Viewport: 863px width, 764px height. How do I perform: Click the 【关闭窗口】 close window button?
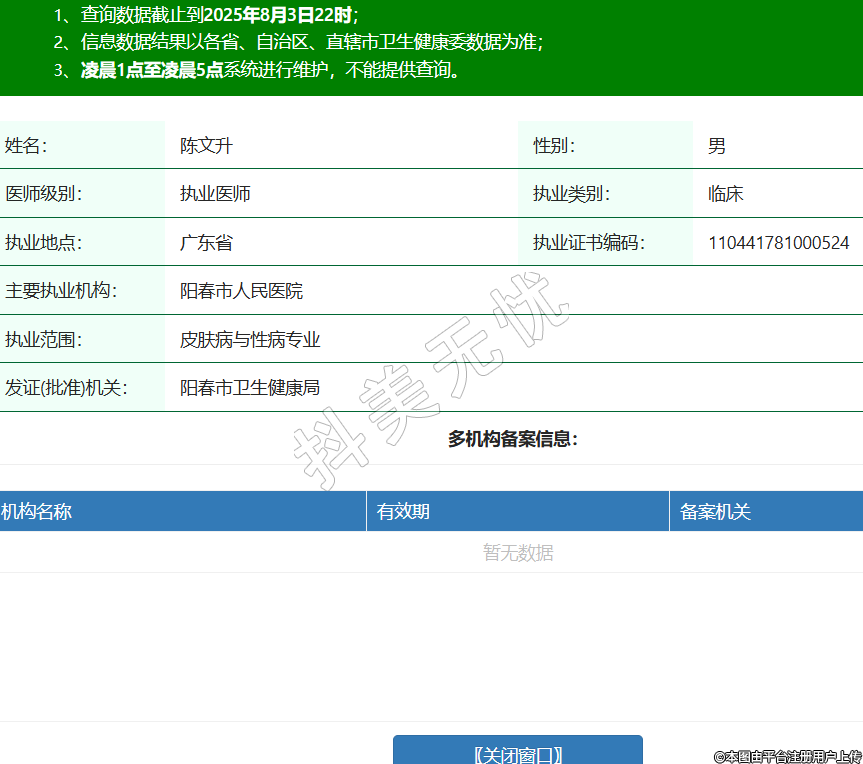point(517,753)
